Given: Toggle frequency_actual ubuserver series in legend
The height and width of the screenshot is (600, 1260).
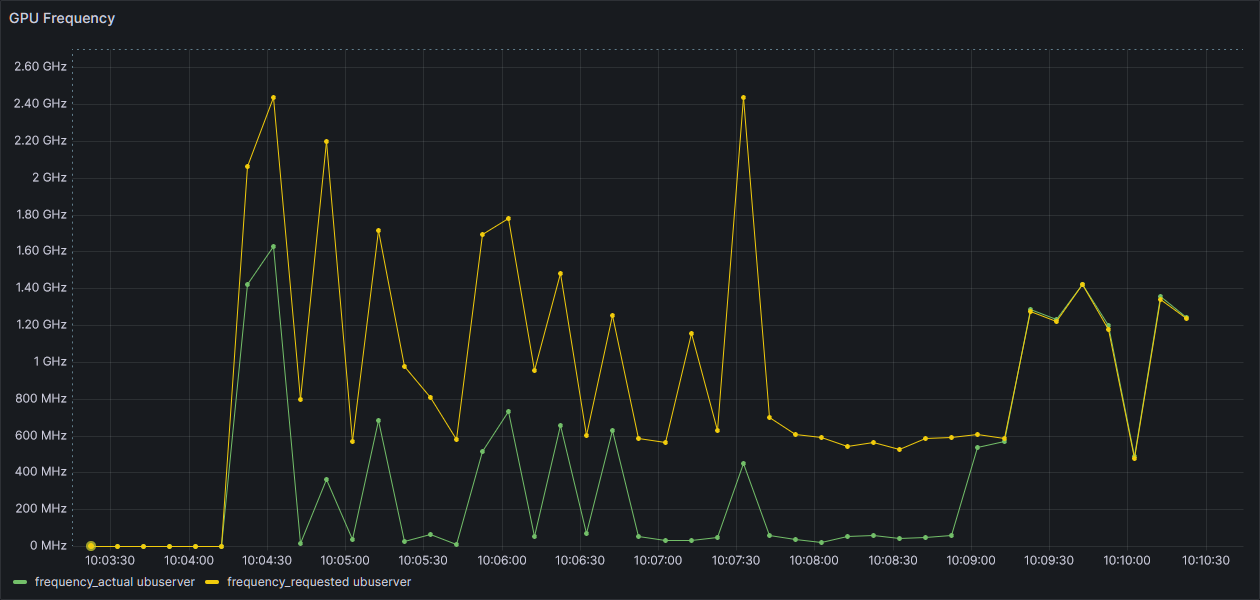Looking at the screenshot, I should tap(114, 581).
